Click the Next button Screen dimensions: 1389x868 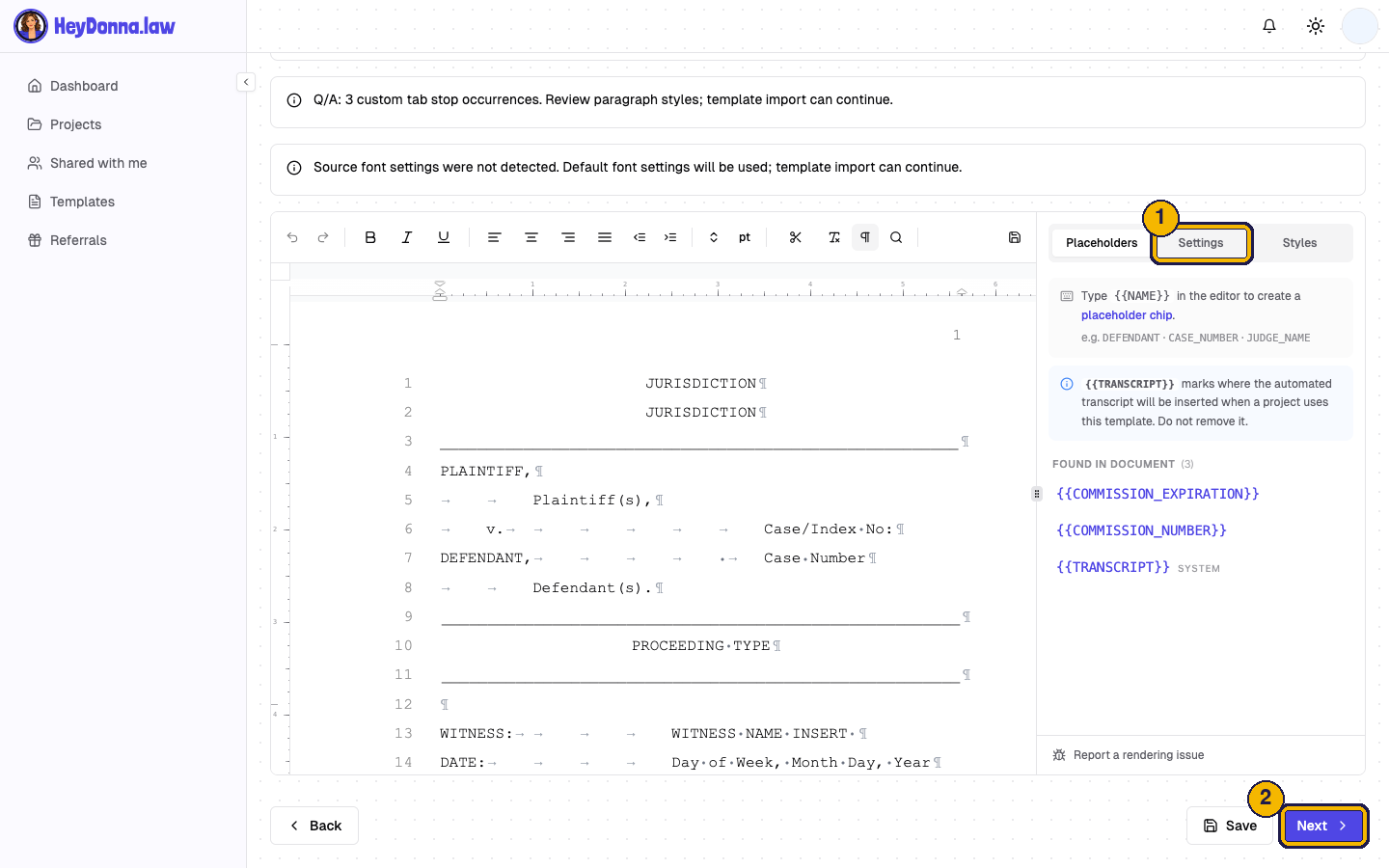1322,826
